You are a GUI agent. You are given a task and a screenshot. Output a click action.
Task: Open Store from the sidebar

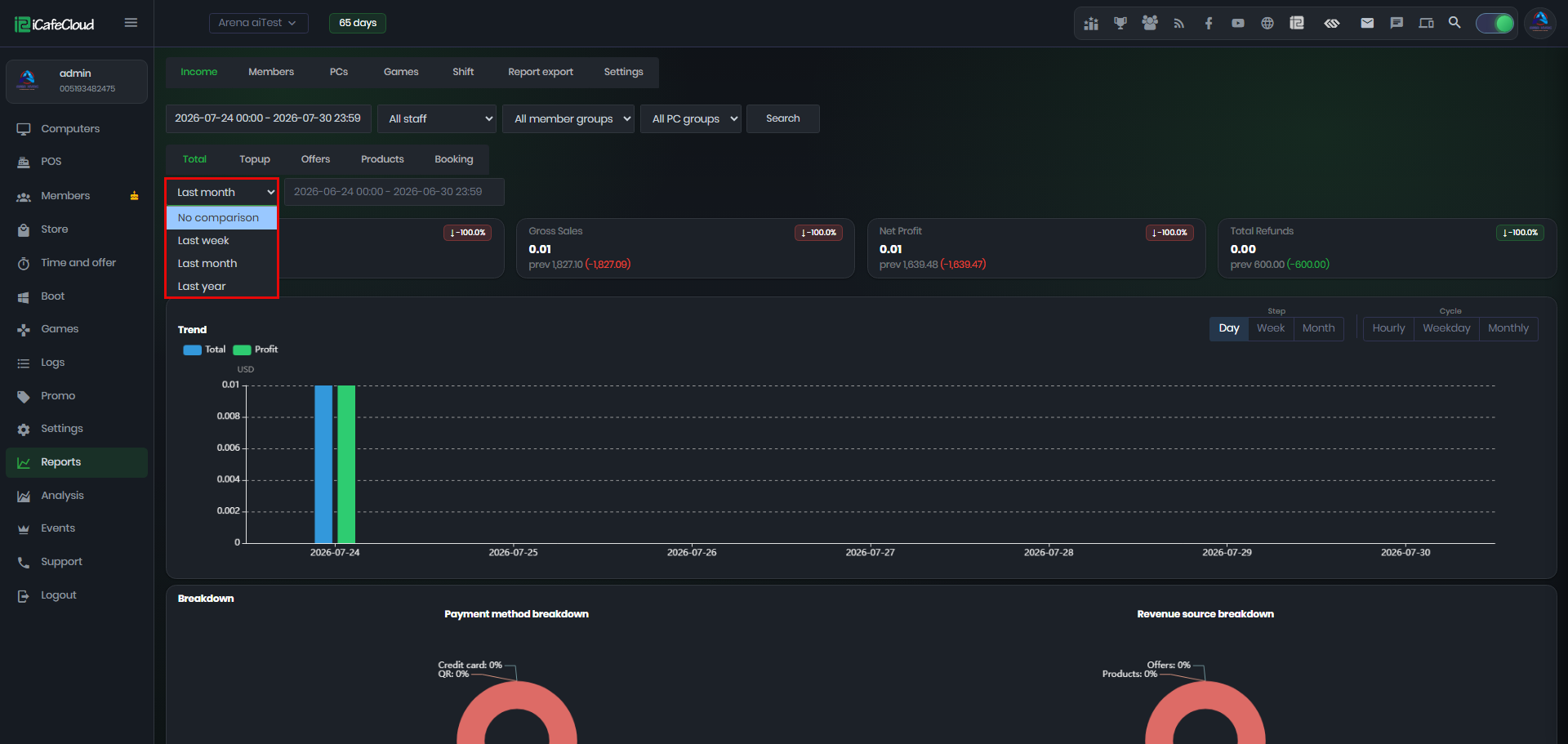coord(77,229)
